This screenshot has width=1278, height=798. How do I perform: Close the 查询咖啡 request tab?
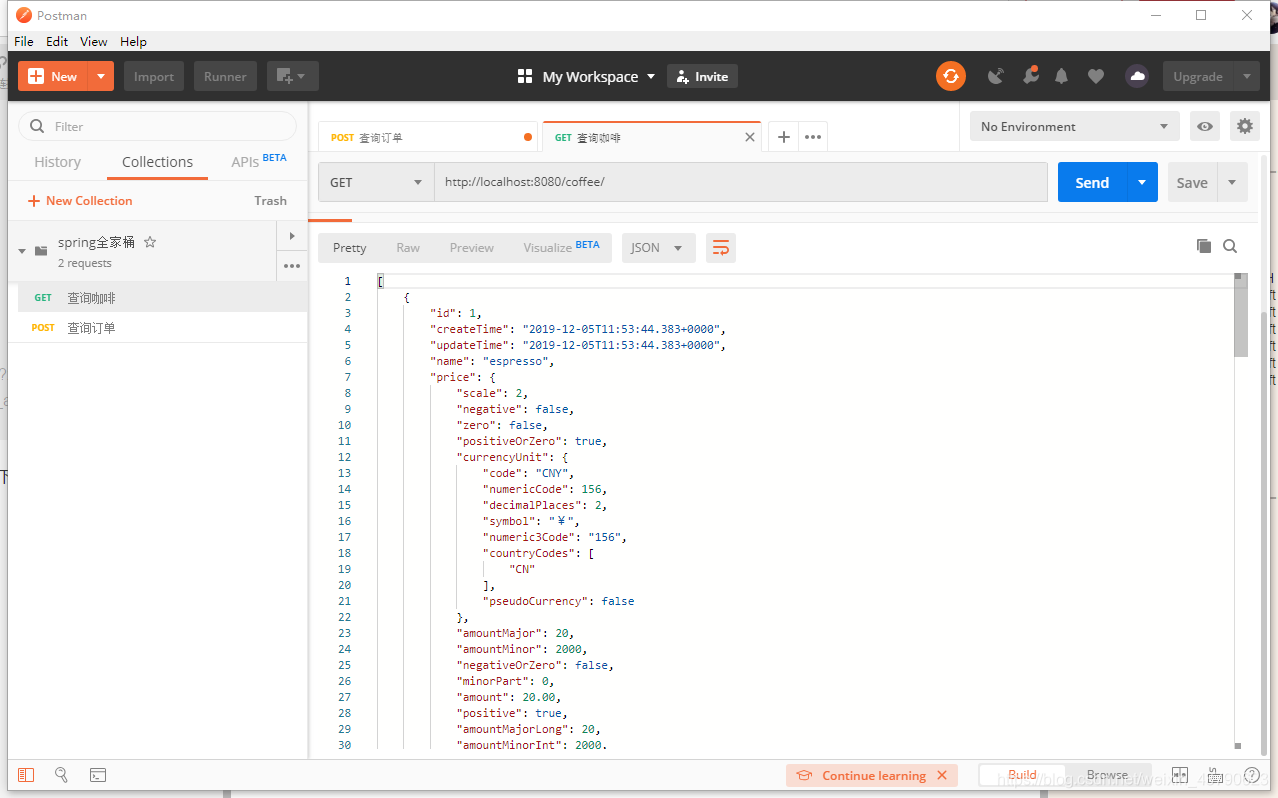(750, 137)
